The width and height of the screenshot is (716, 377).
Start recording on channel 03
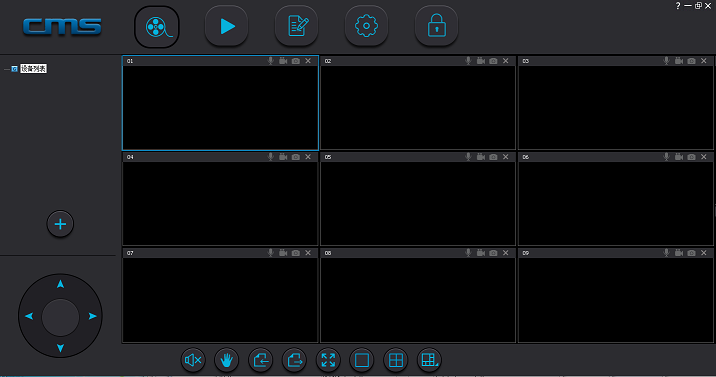[x=679, y=61]
